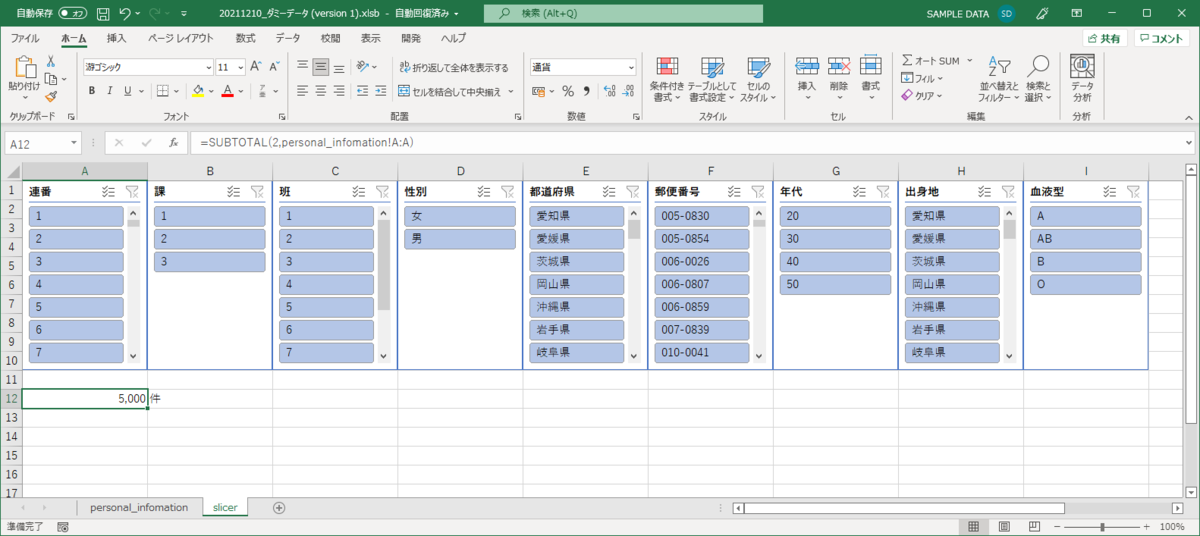The image size is (1200, 536).
Task: Click the Paste (貼り付け) icon
Action: coord(24,68)
